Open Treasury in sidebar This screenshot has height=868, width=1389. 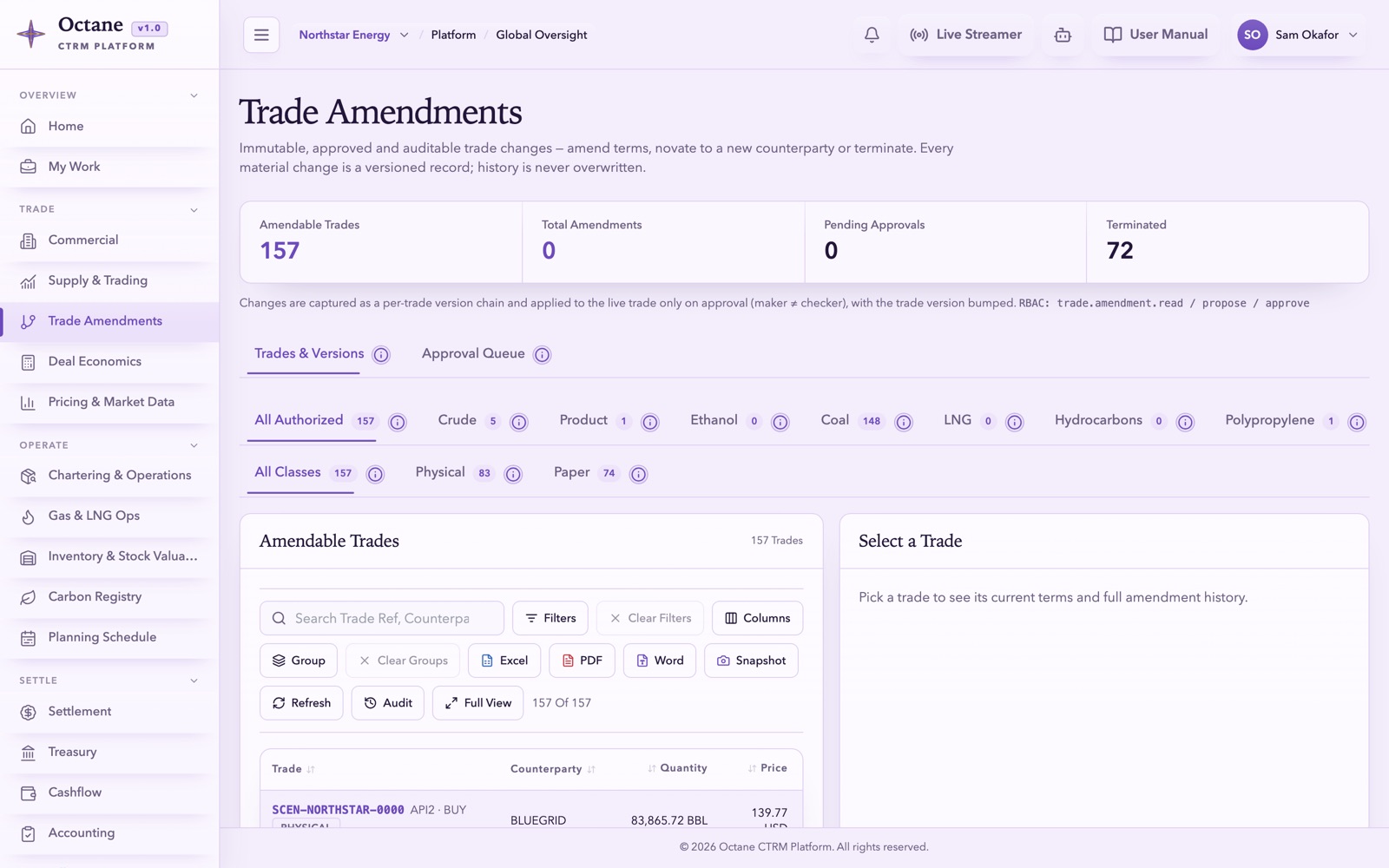click(109, 753)
